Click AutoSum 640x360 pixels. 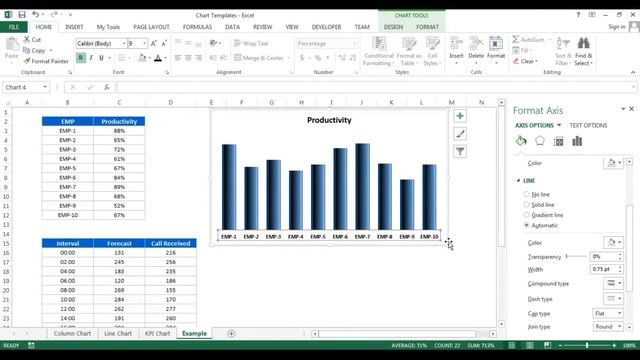point(529,40)
